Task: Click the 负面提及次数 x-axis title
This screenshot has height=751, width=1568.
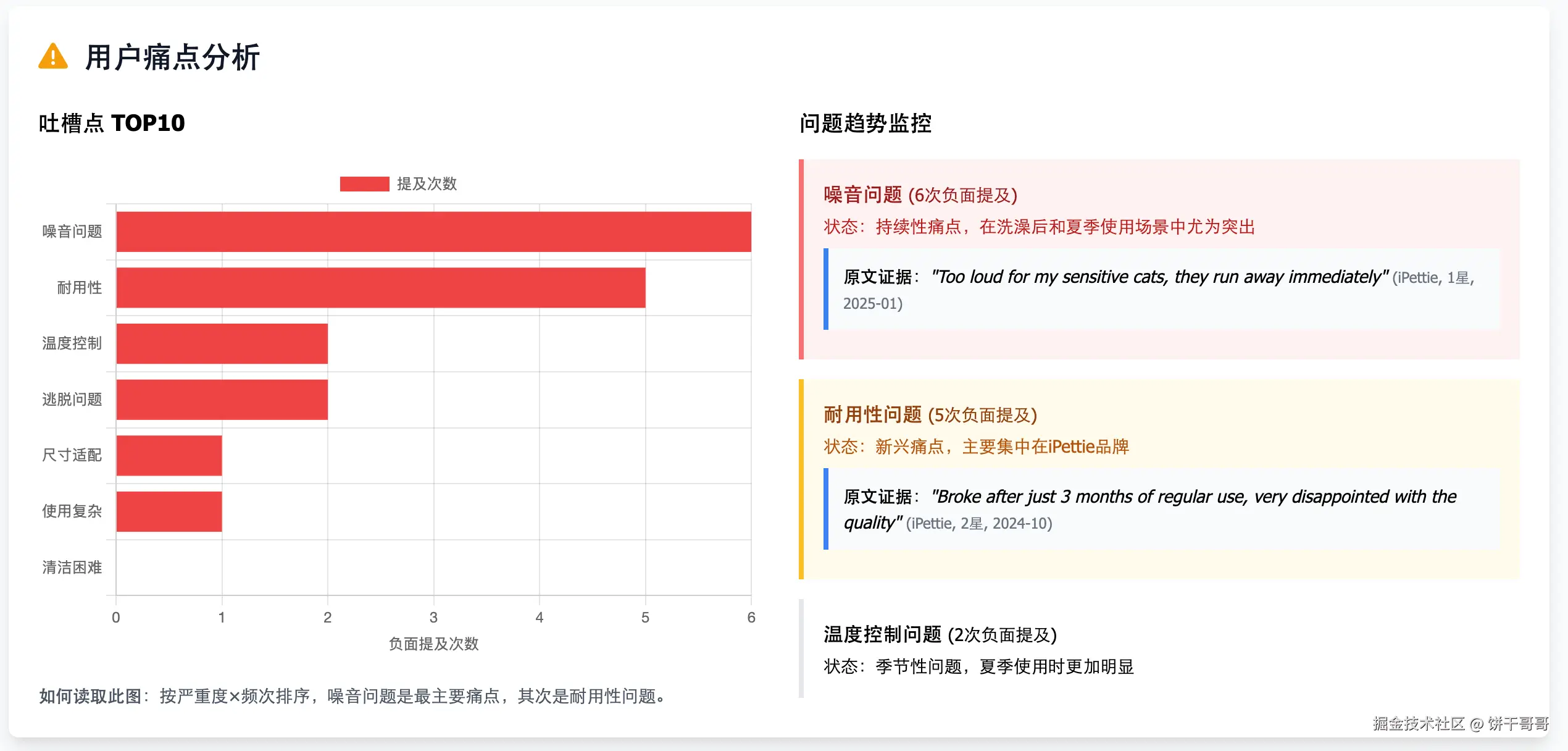Action: [x=433, y=644]
